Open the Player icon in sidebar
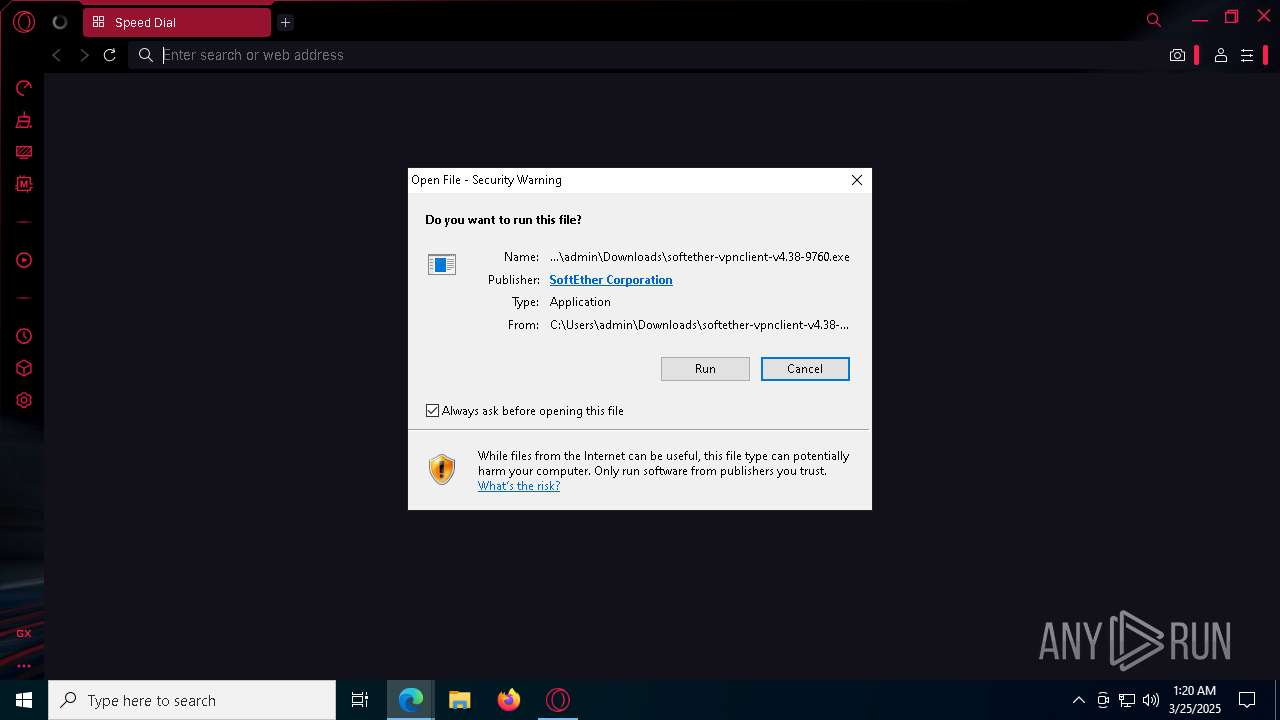The image size is (1280, 720). coord(24,260)
